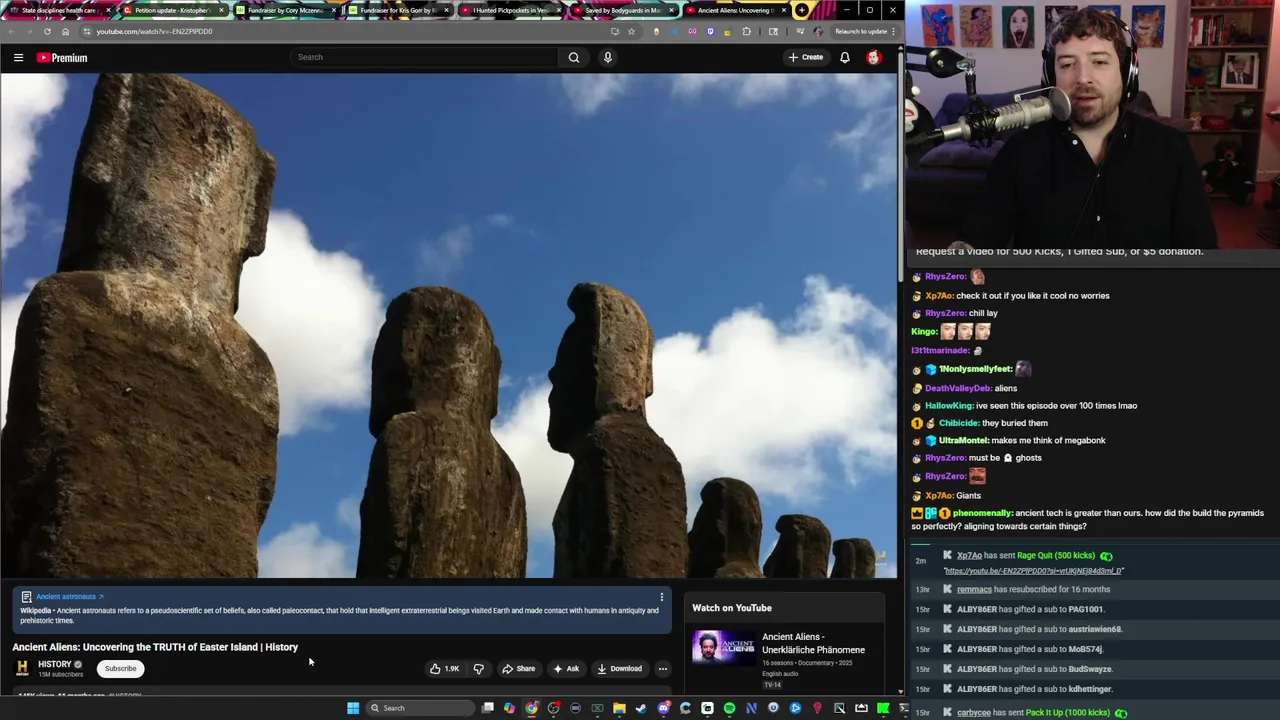Switch to the Petition update tab
Screen dimensions: 1280x720
[x=171, y=10]
